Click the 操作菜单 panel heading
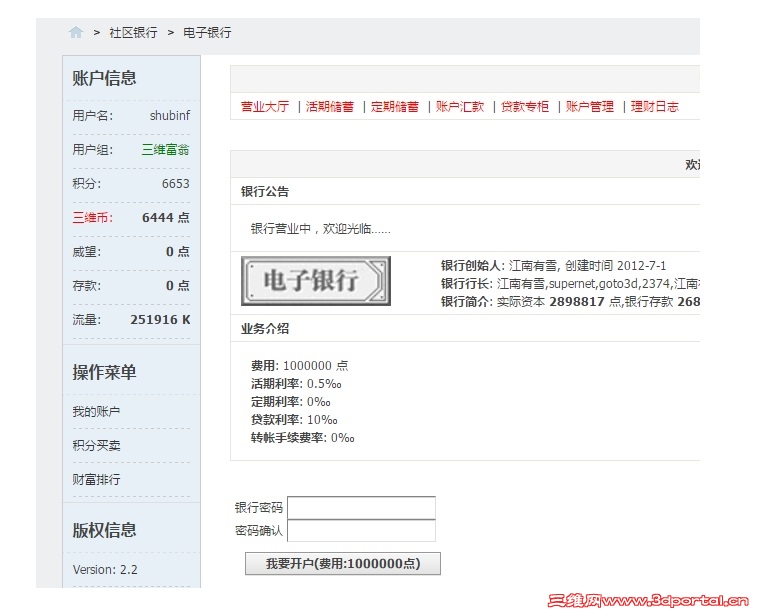 [104, 373]
